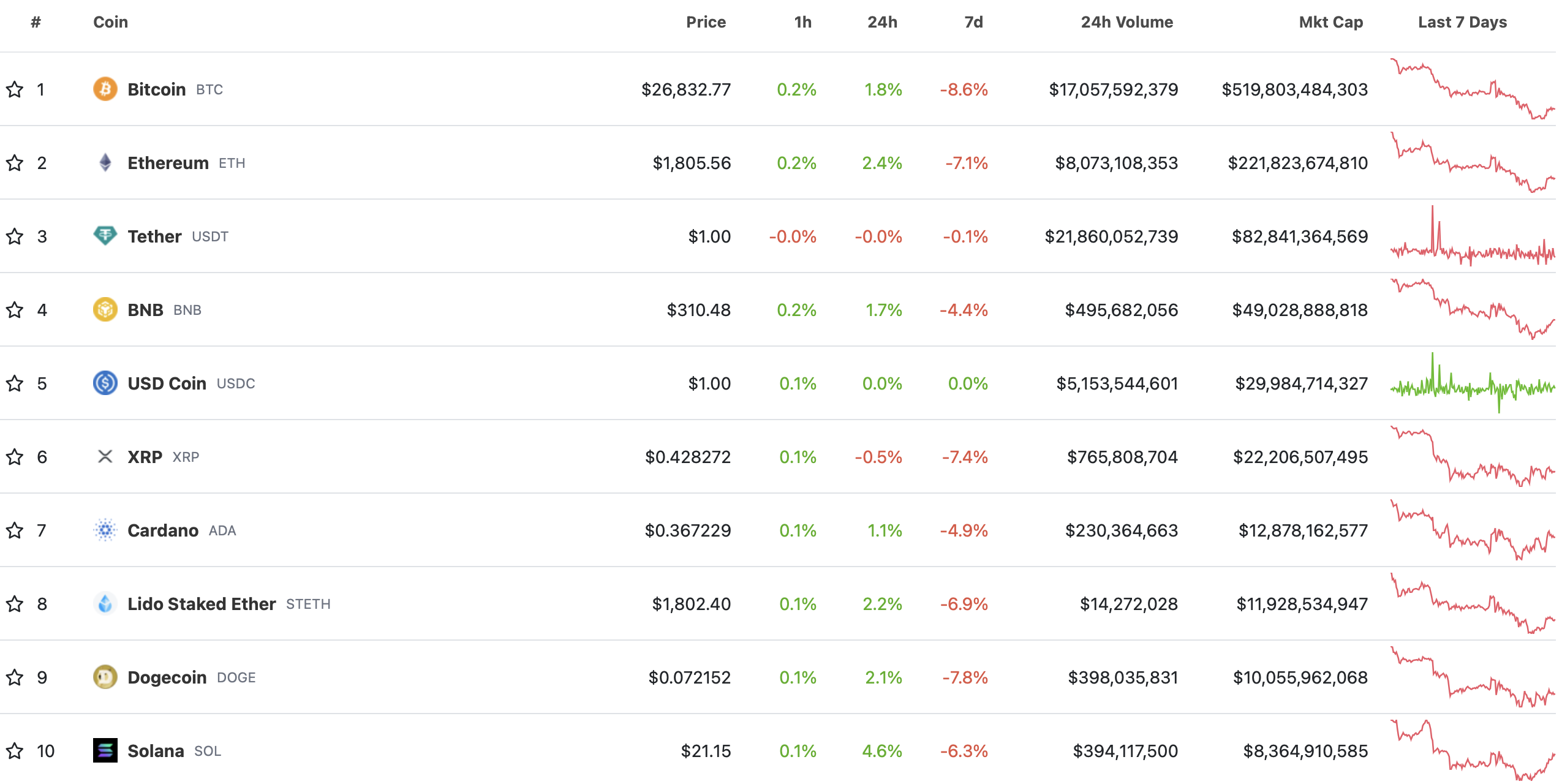Viewport: 1562px width, 784px height.
Task: Click Ethereum price $1,805.56
Action: click(692, 163)
